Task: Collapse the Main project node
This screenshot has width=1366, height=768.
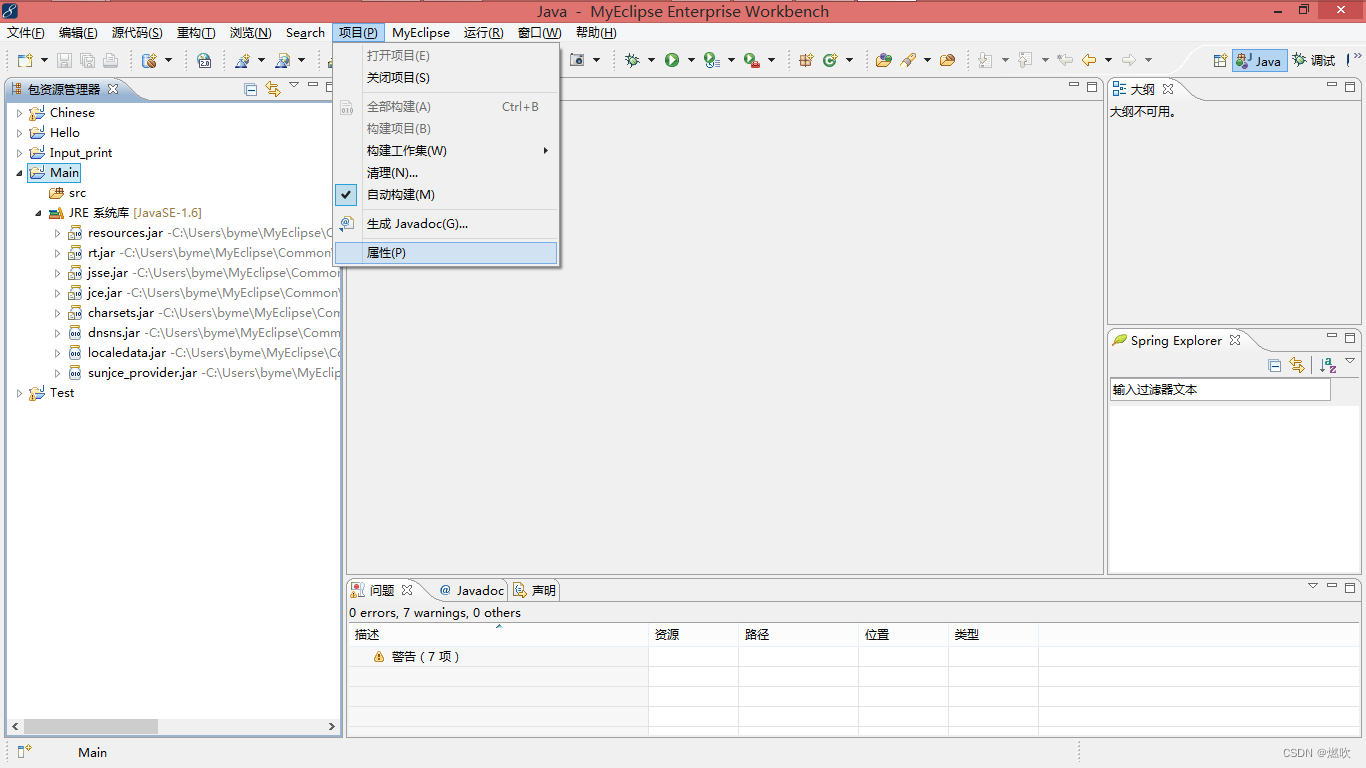Action: tap(19, 173)
